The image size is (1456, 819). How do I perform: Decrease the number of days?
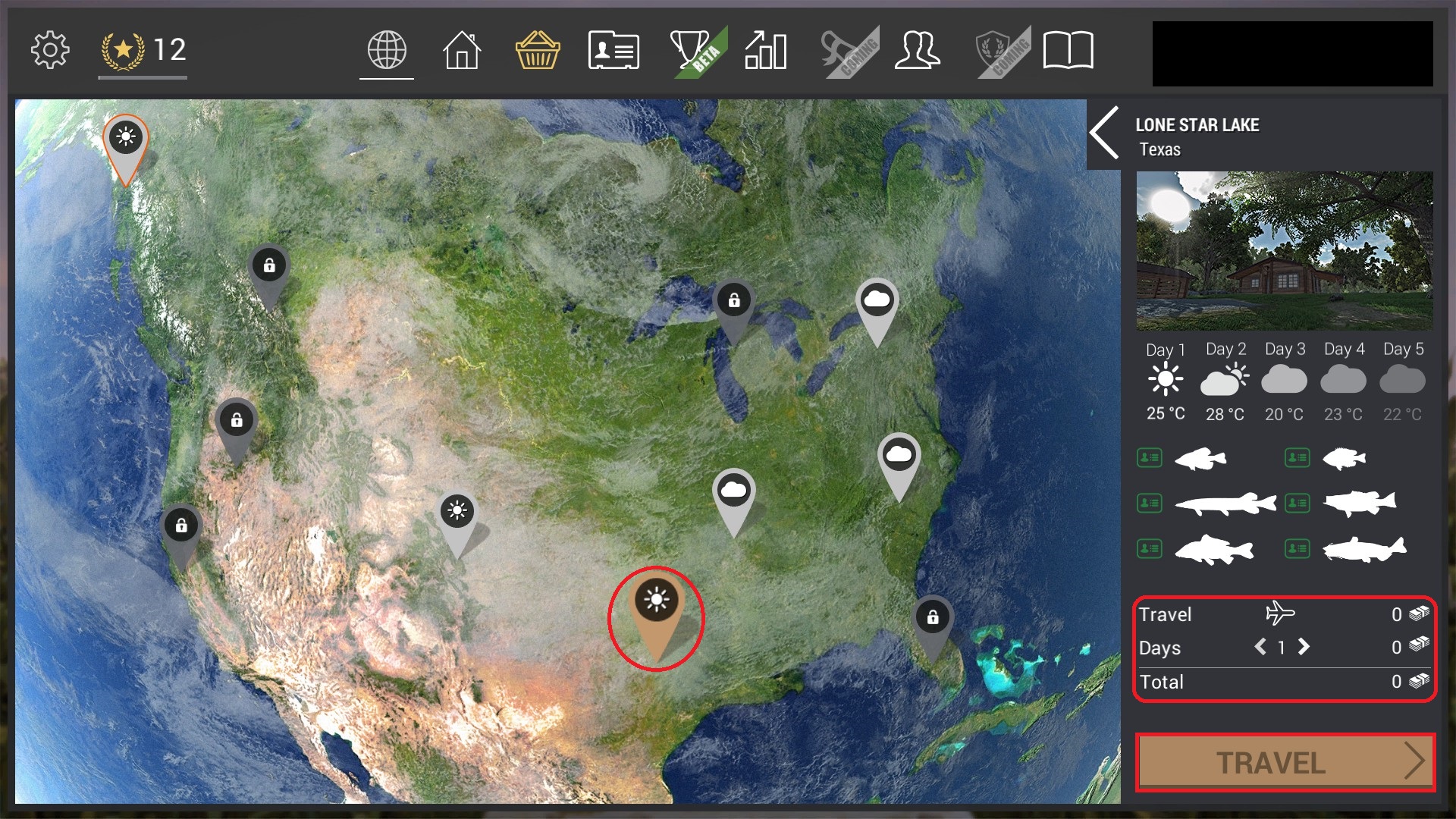pos(1260,647)
